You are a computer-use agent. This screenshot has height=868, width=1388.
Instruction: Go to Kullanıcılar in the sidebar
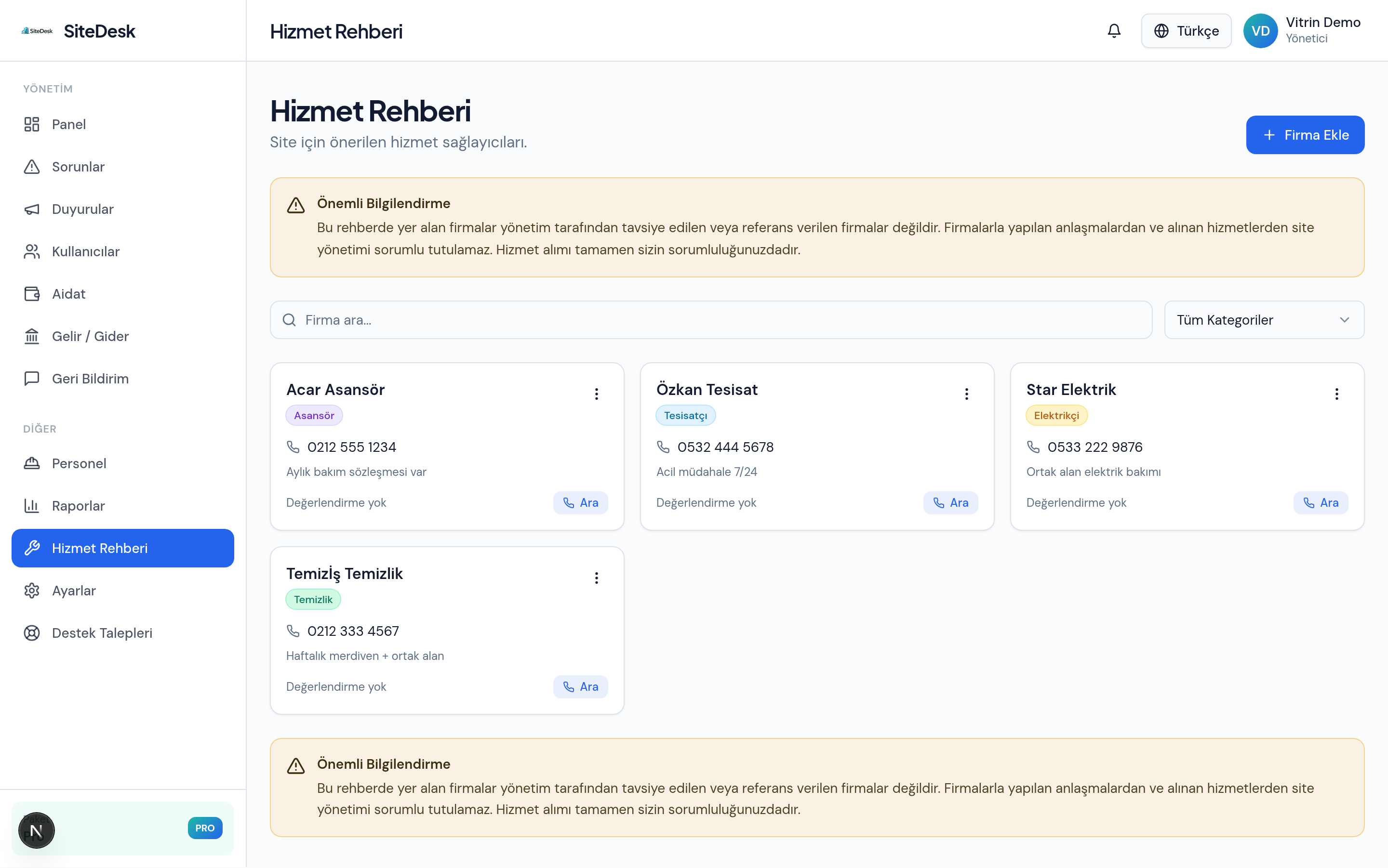point(123,251)
